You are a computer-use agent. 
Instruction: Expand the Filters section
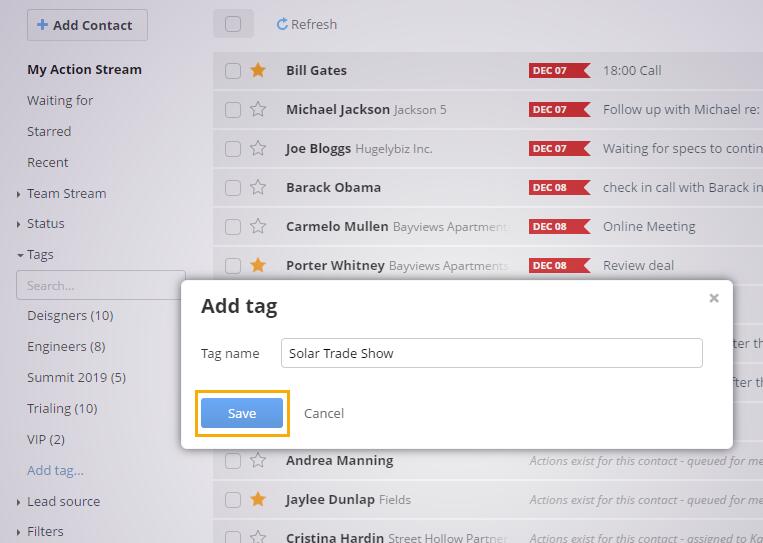pos(18,532)
